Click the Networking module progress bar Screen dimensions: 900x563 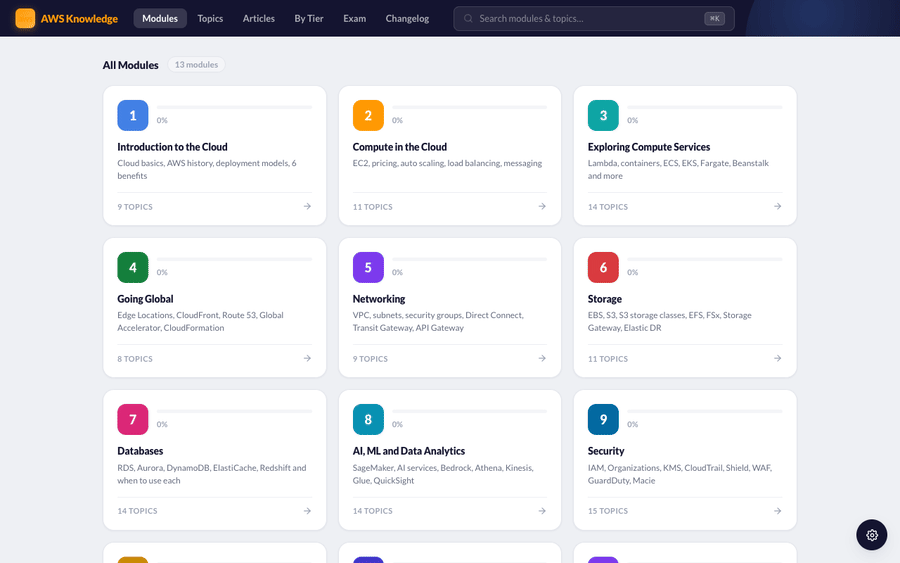470,259
